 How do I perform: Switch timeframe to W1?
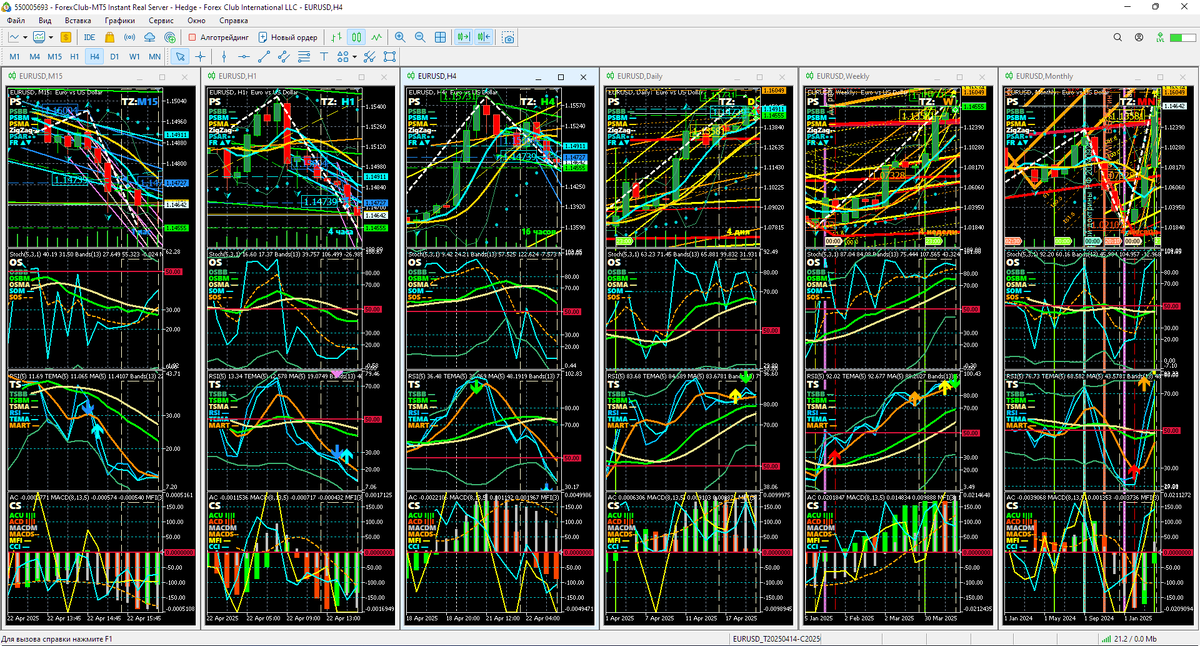click(135, 57)
